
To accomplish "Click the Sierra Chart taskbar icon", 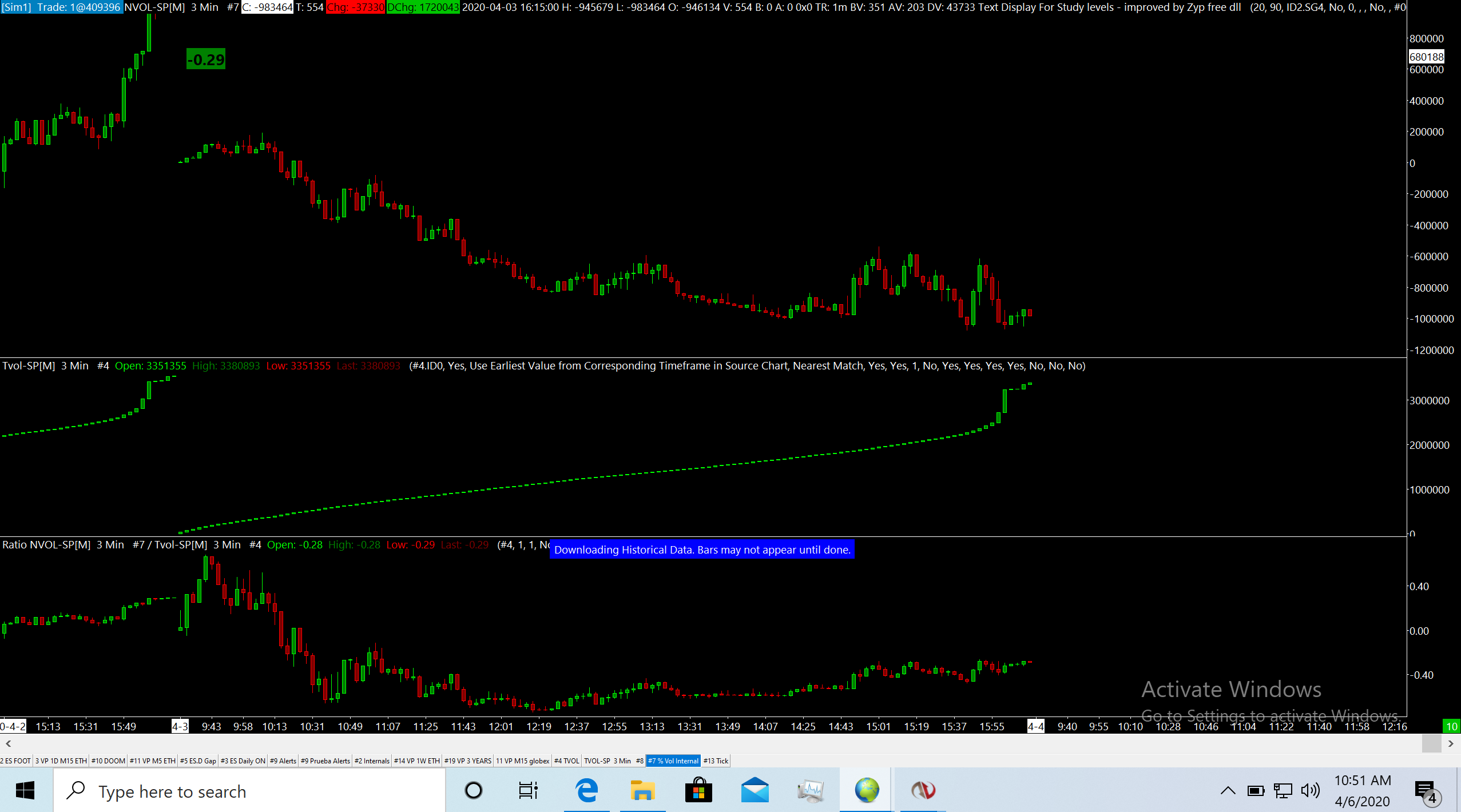I will click(923, 791).
